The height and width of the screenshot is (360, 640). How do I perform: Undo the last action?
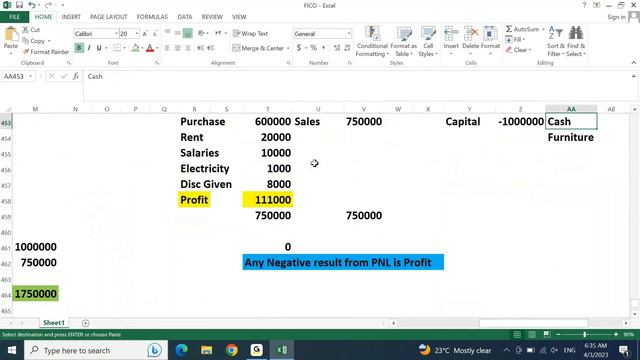click(x=31, y=5)
